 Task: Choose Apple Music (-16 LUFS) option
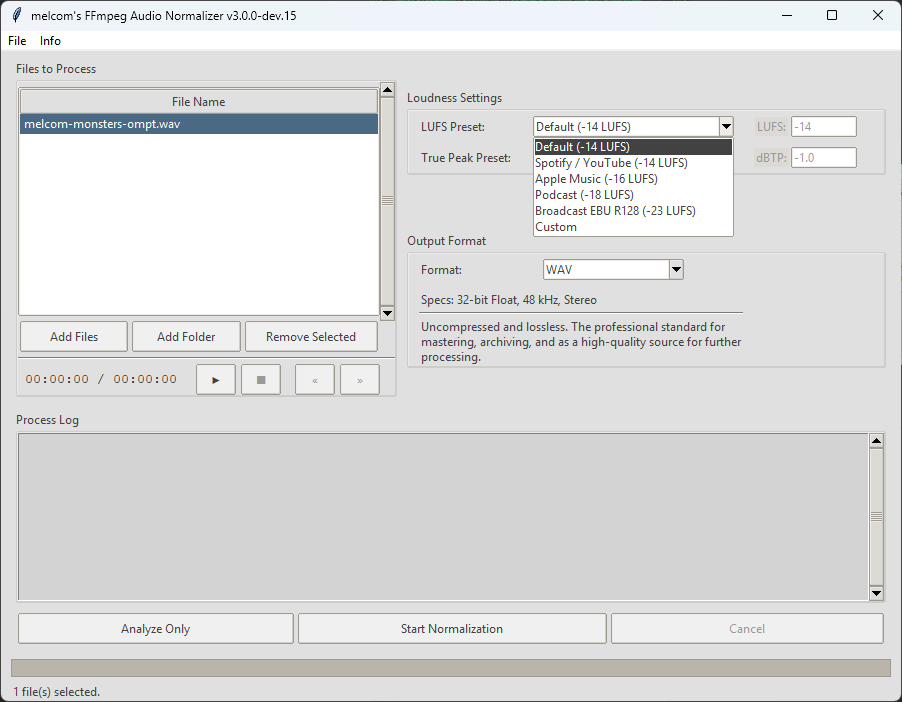pyautogui.click(x=596, y=179)
